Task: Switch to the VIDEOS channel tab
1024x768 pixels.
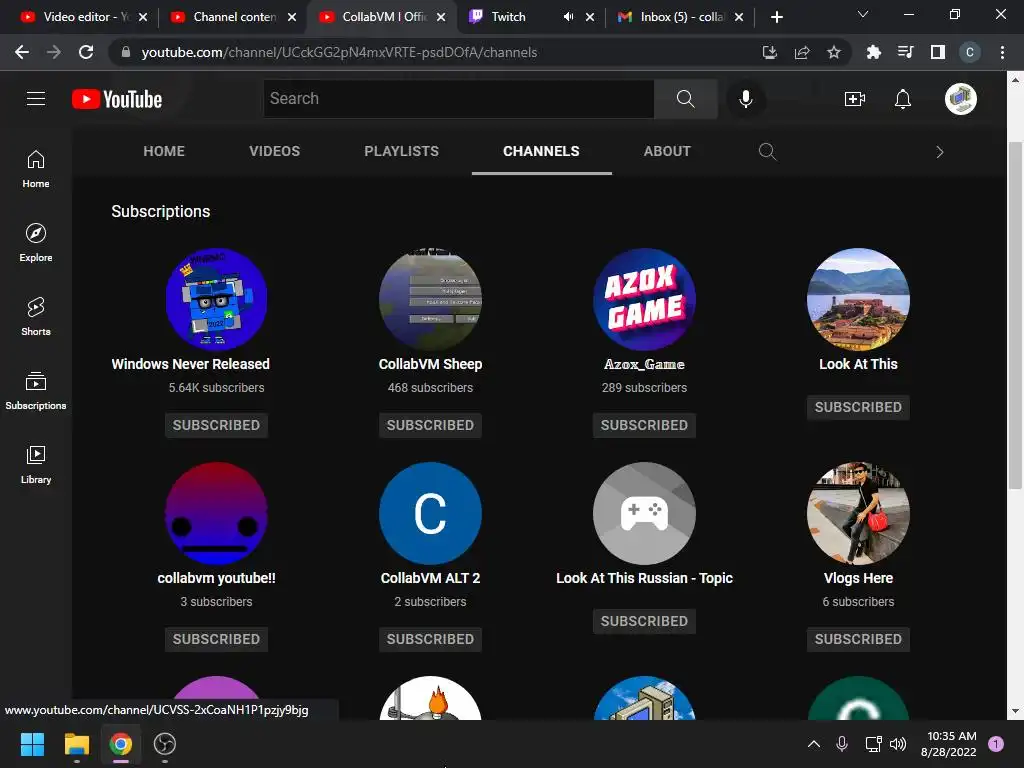Action: [274, 152]
